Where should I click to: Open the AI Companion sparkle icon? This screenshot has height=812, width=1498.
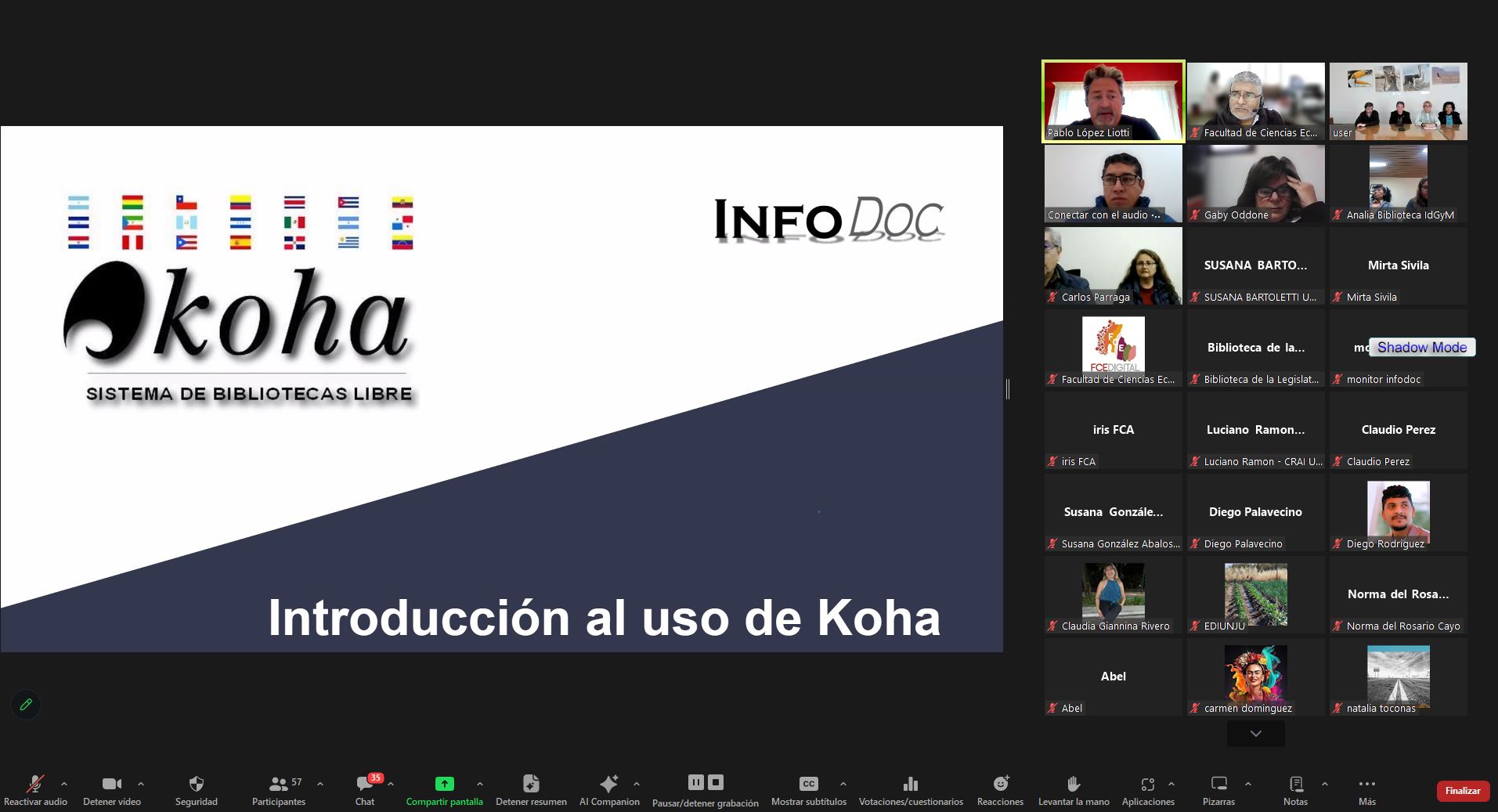(608, 784)
